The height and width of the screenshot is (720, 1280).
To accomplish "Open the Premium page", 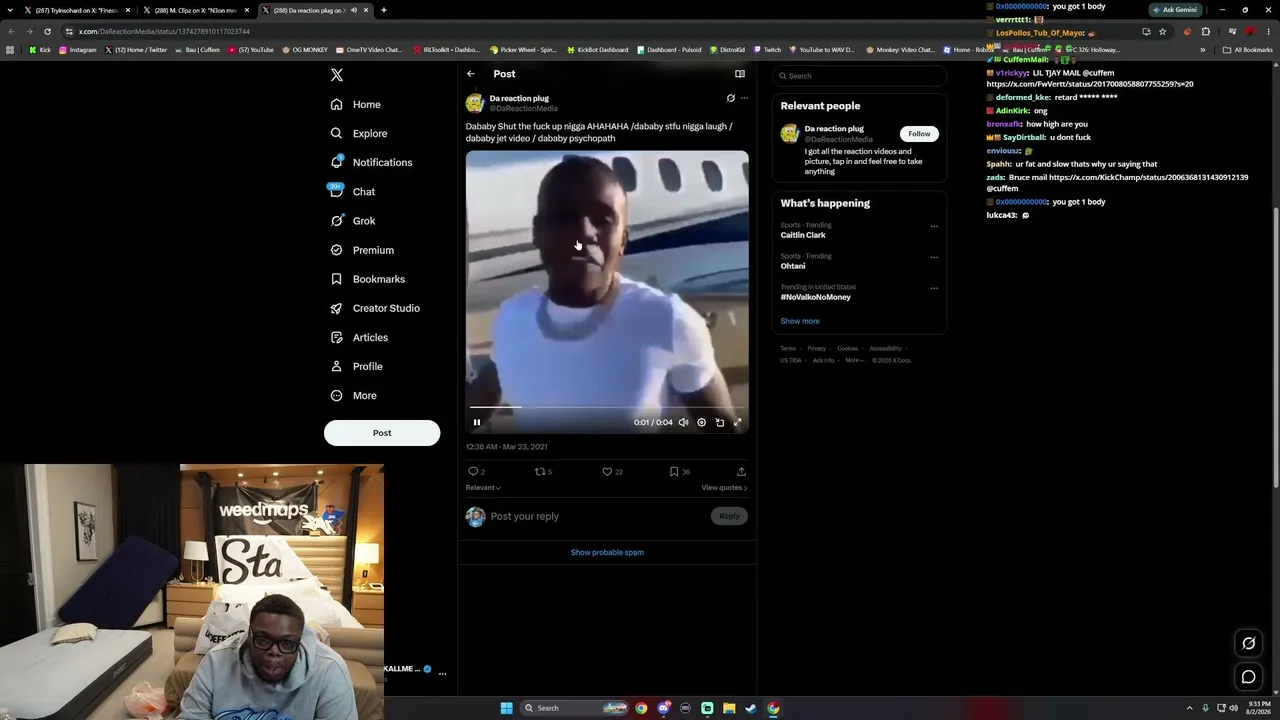I will tap(362, 250).
